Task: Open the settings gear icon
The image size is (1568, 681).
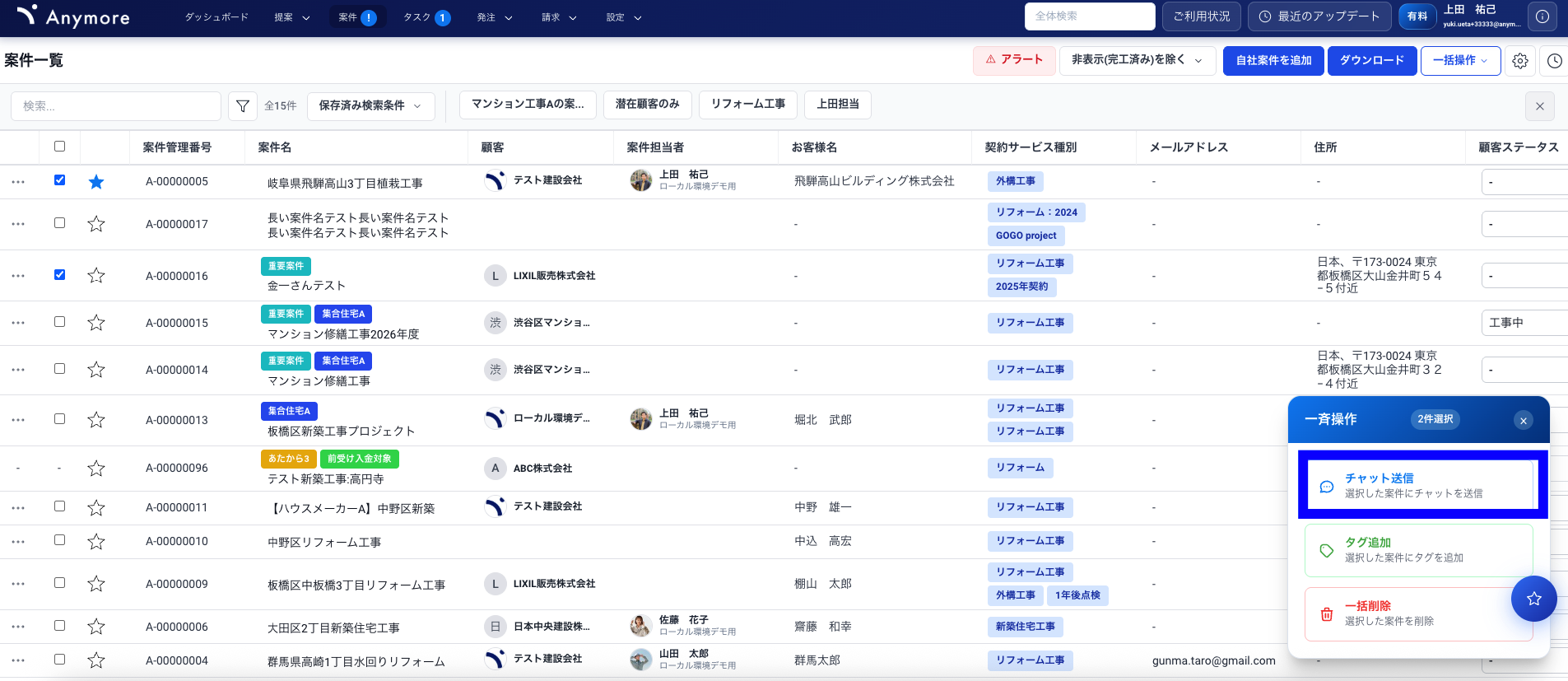Action: click(1520, 61)
